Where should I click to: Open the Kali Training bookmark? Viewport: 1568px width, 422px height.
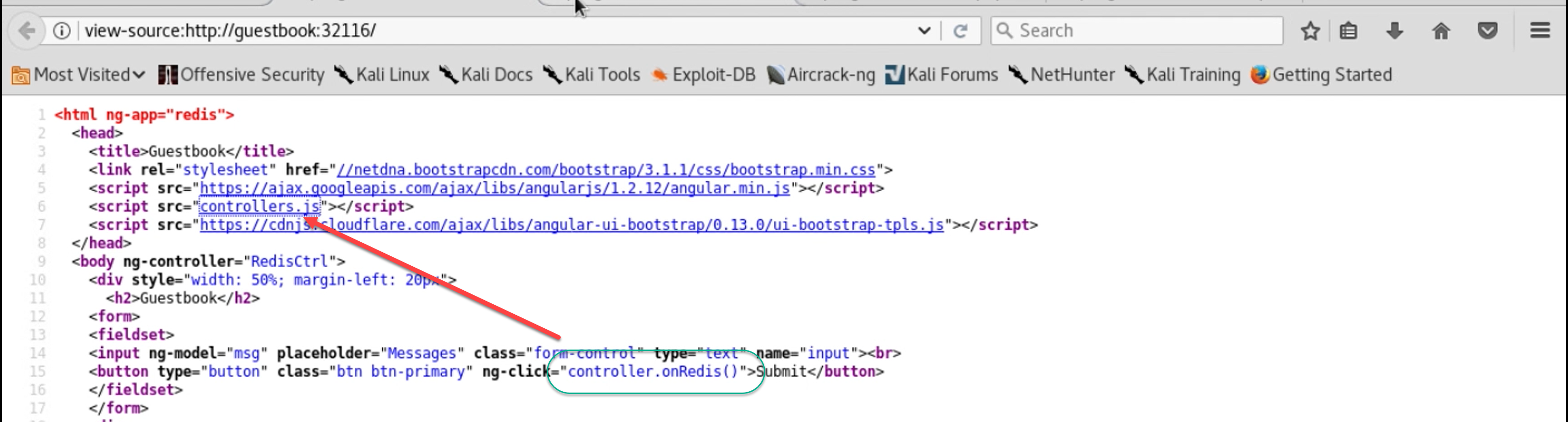[x=1182, y=75]
